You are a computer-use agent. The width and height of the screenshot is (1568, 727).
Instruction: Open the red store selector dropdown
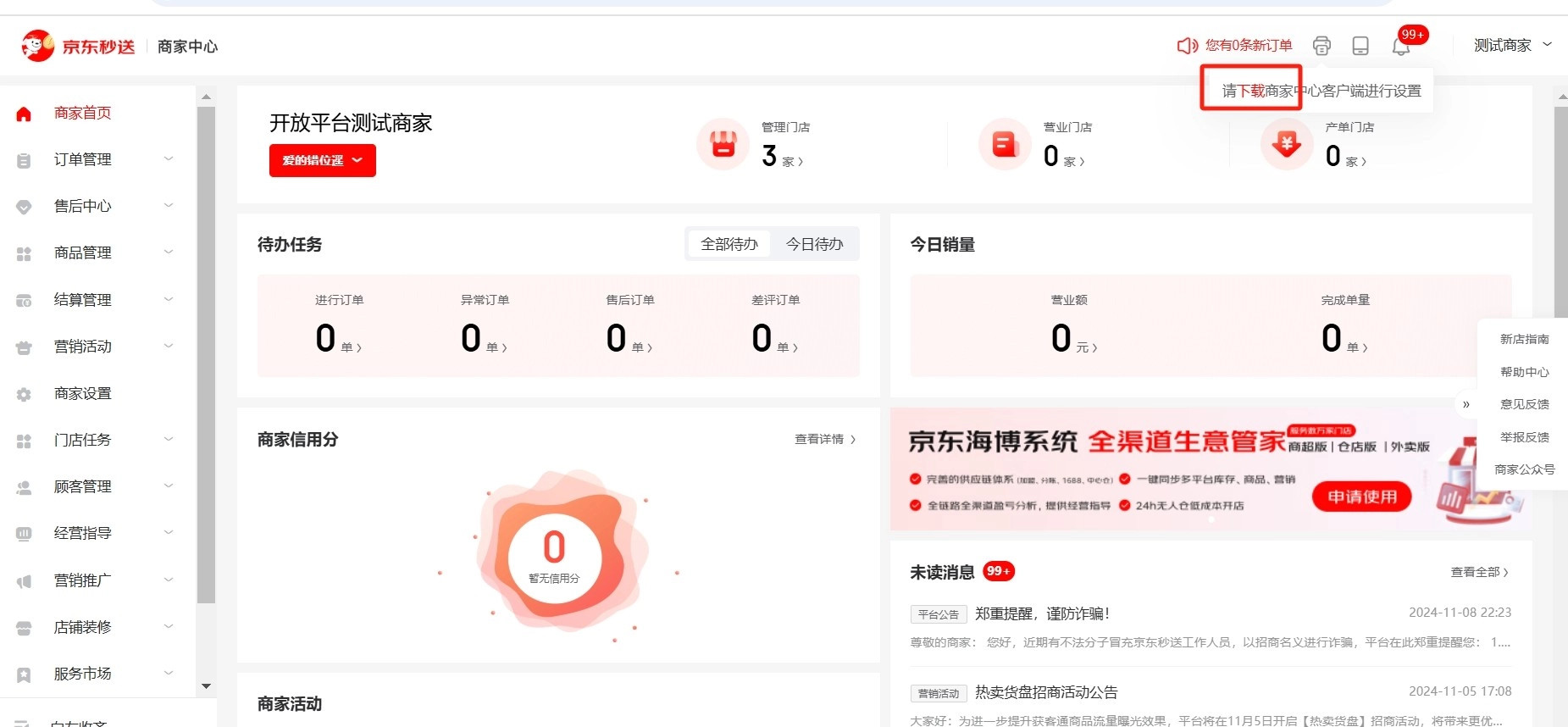click(x=322, y=160)
